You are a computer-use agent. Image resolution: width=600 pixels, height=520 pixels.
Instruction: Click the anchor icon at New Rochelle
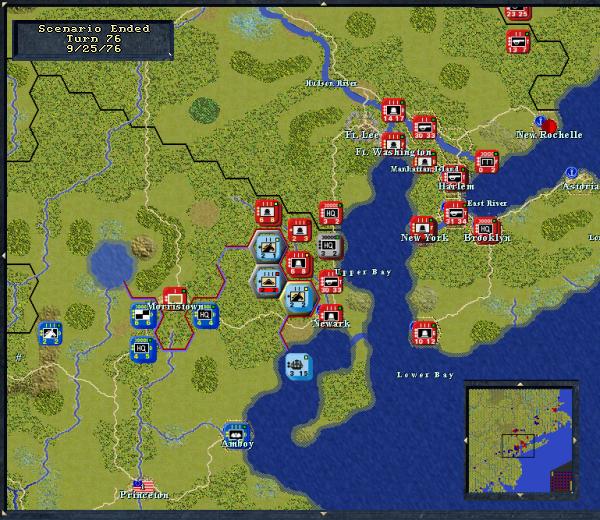coord(540,121)
